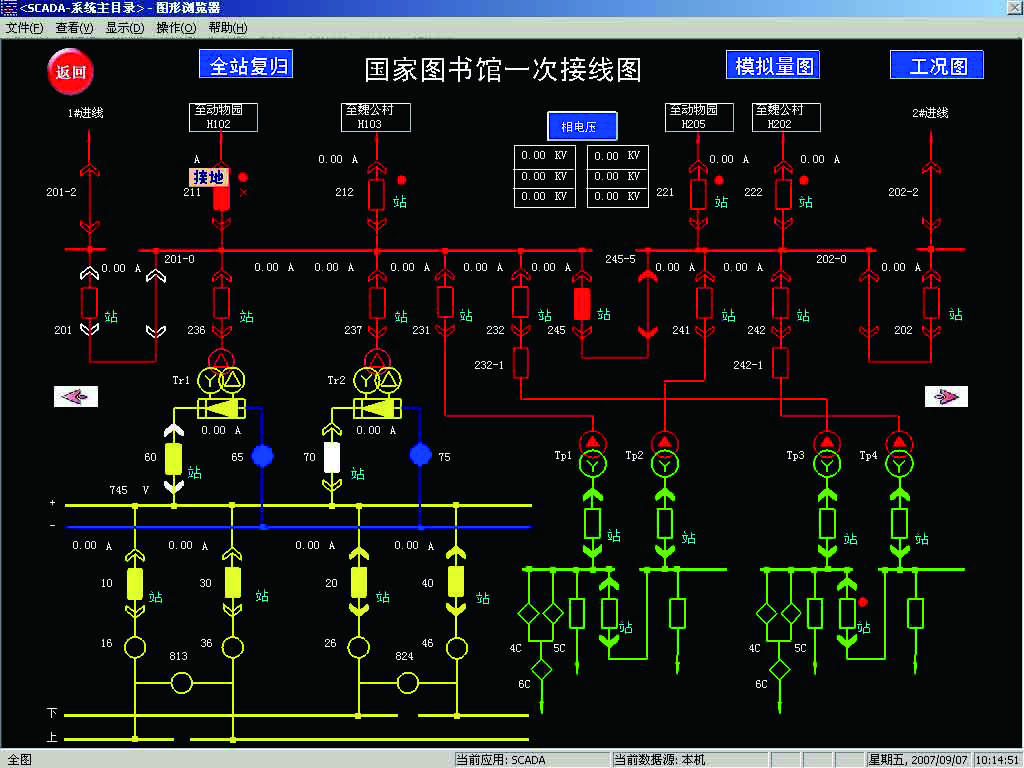Open the 模拟量图 view
This screenshot has height=768, width=1024.
coord(773,65)
